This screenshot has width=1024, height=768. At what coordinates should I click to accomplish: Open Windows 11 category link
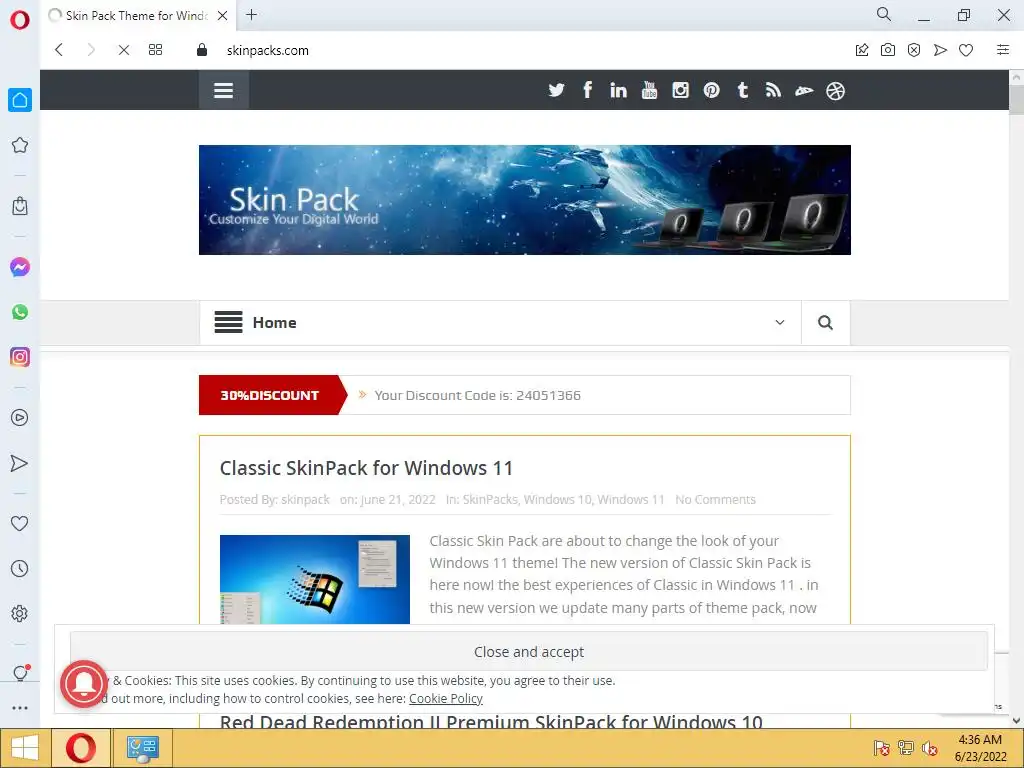point(631,500)
